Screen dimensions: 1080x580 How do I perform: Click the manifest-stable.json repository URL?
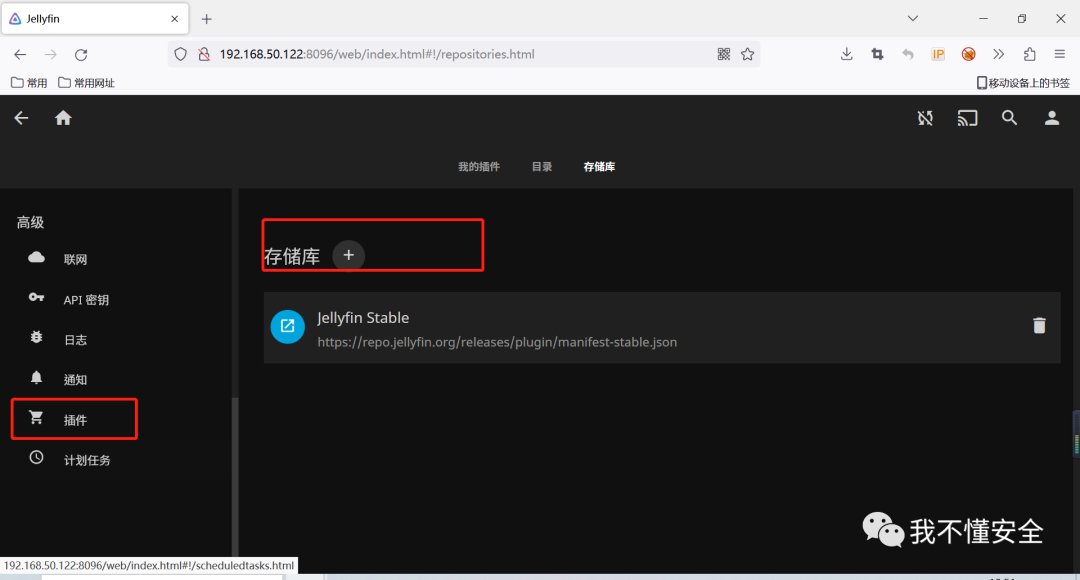(497, 342)
